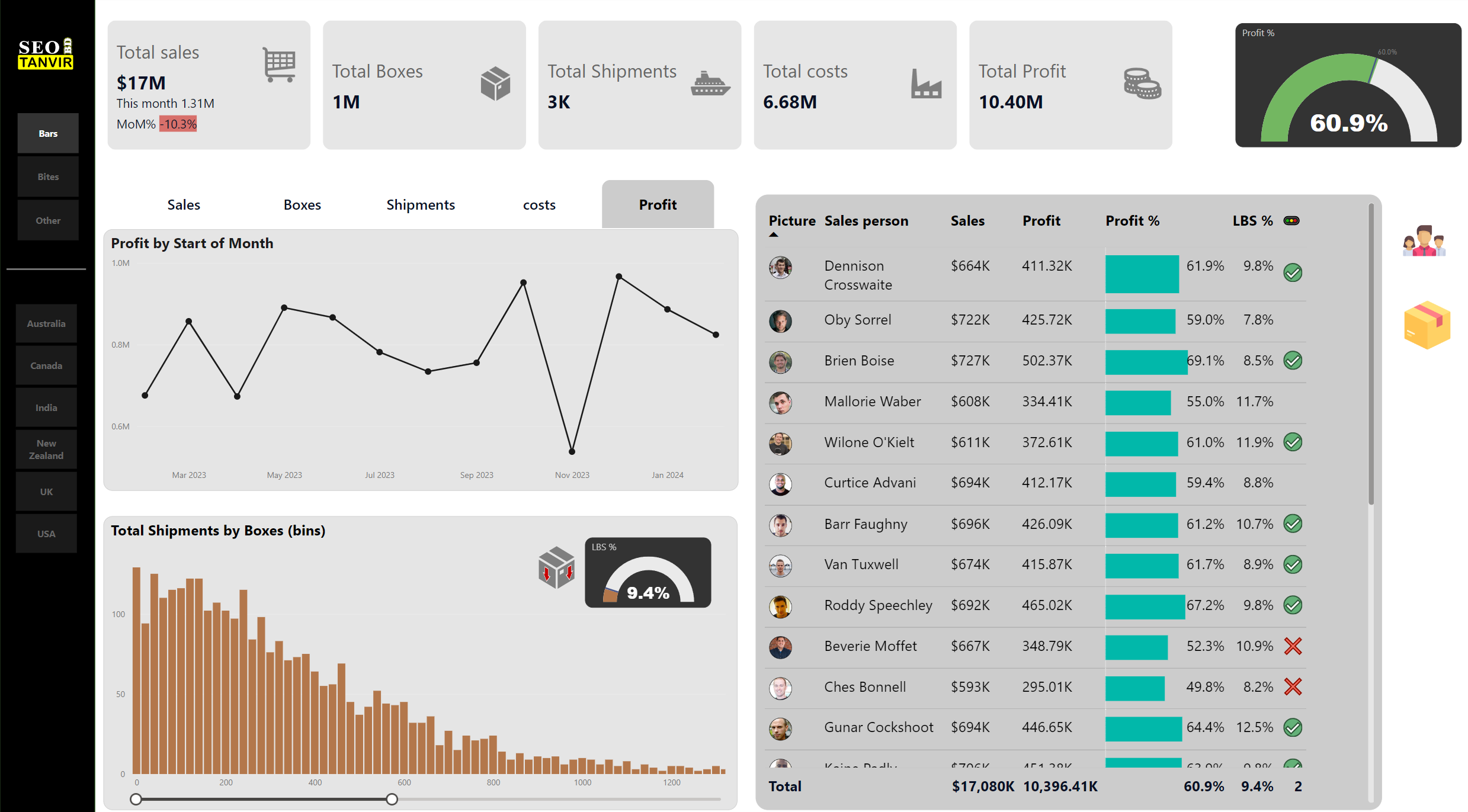Image resolution: width=1468 pixels, height=812 pixels.
Task: Click the green check in Roddy Speechley row
Action: point(1293,605)
